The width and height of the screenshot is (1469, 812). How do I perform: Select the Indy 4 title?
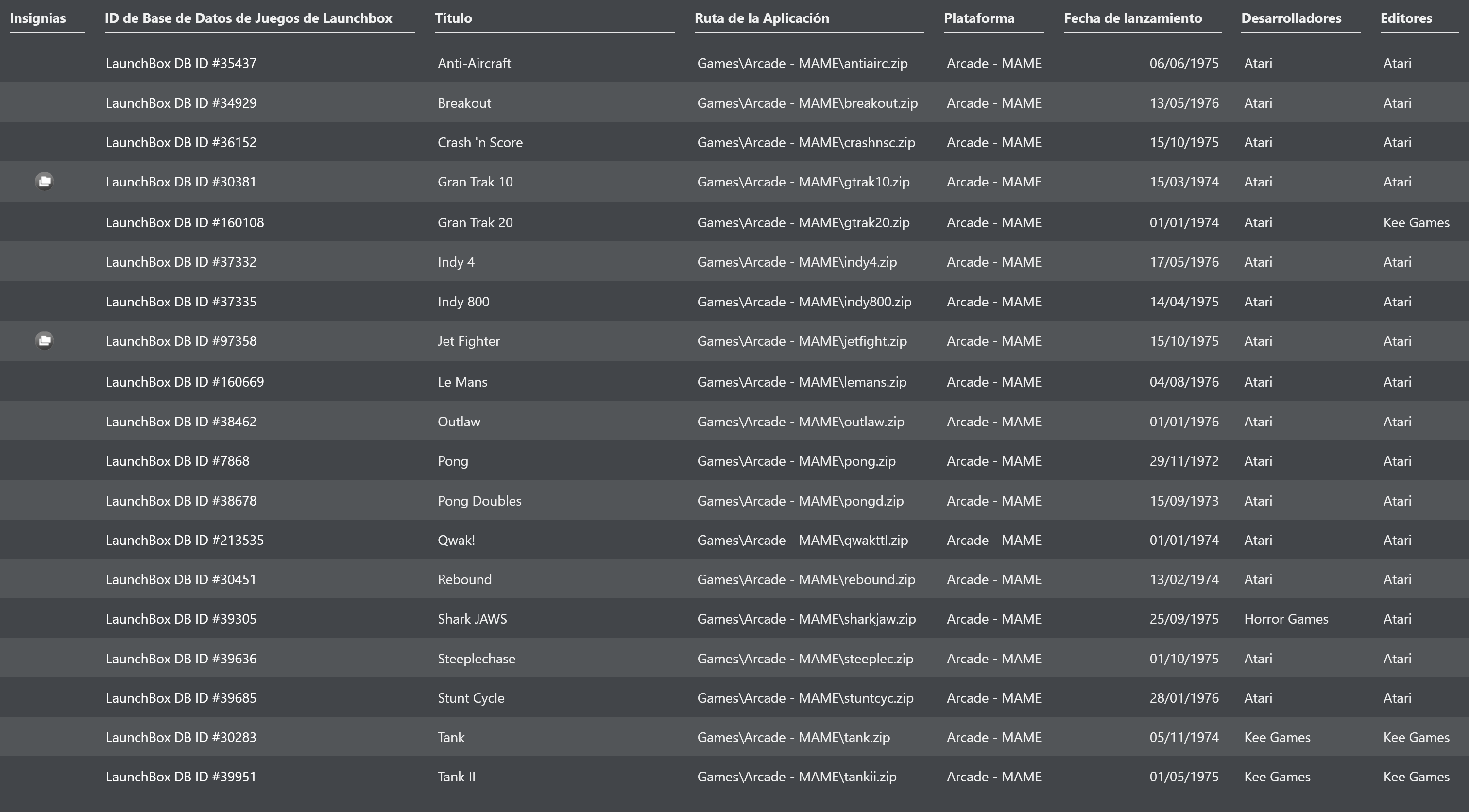click(456, 262)
